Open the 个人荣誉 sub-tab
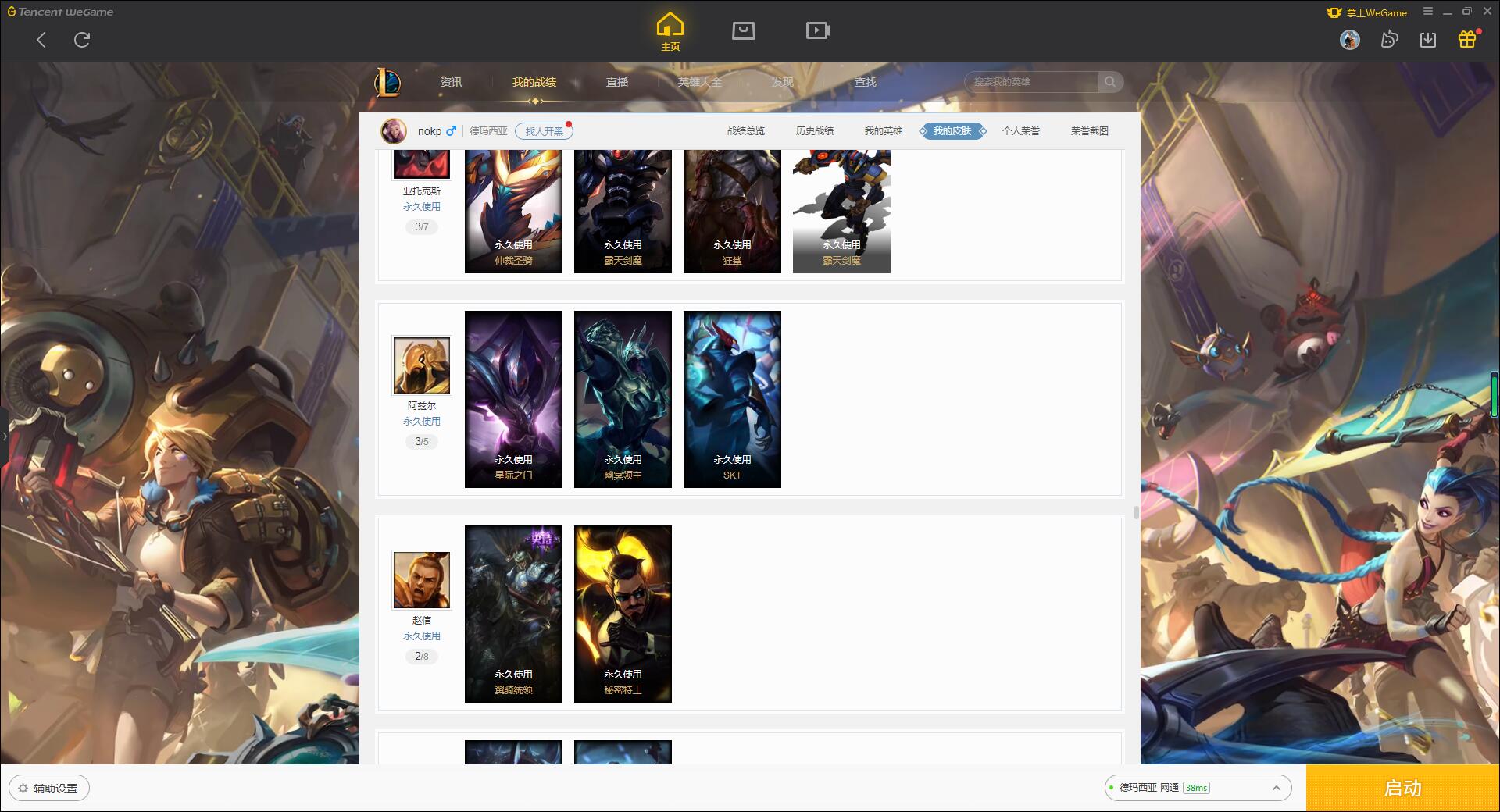 1021,131
